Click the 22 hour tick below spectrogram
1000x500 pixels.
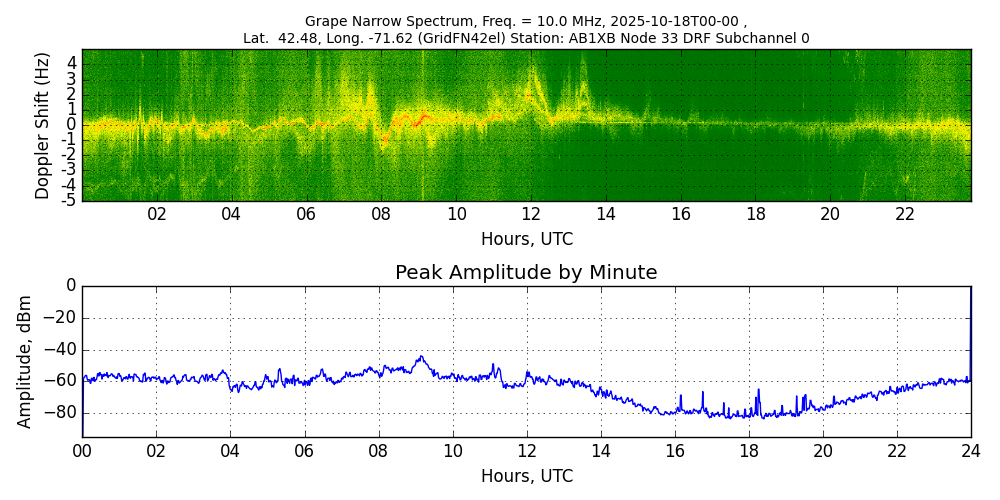tap(905, 214)
